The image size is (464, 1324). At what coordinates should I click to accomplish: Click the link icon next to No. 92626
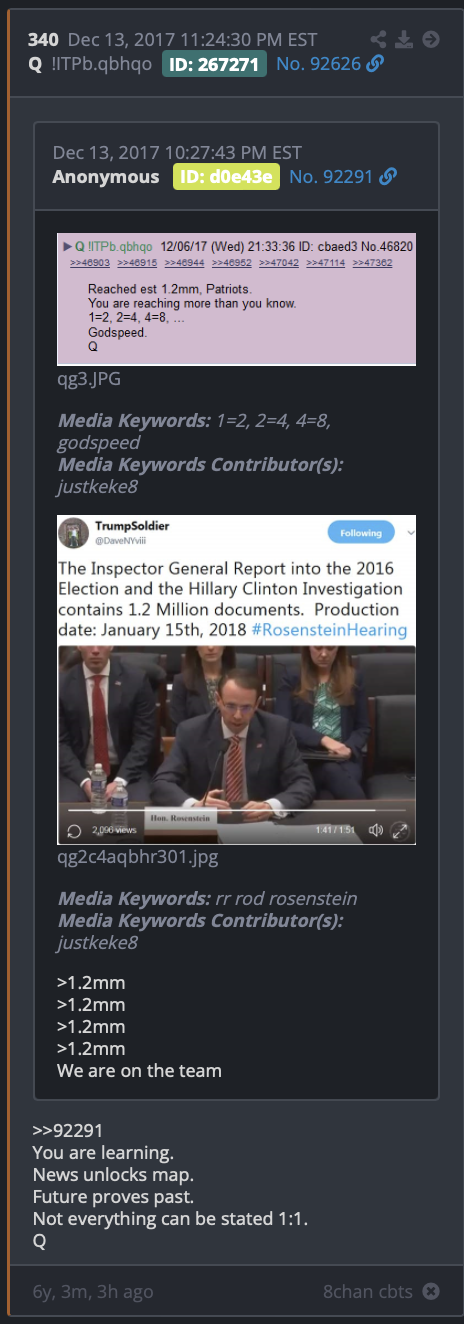click(x=375, y=64)
